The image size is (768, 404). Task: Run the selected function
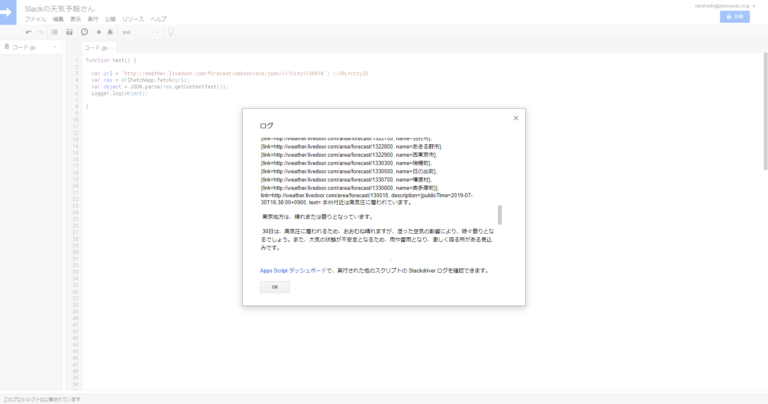point(99,32)
